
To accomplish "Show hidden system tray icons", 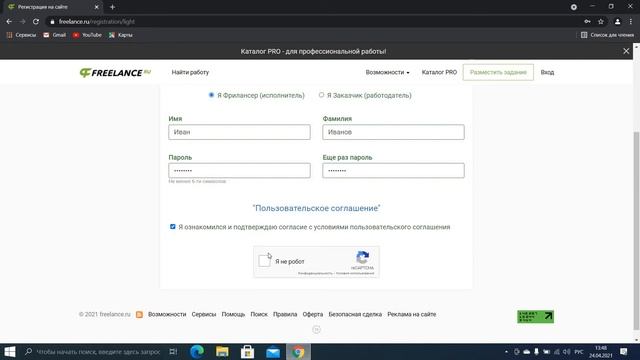I will pyautogui.click(x=506, y=351).
